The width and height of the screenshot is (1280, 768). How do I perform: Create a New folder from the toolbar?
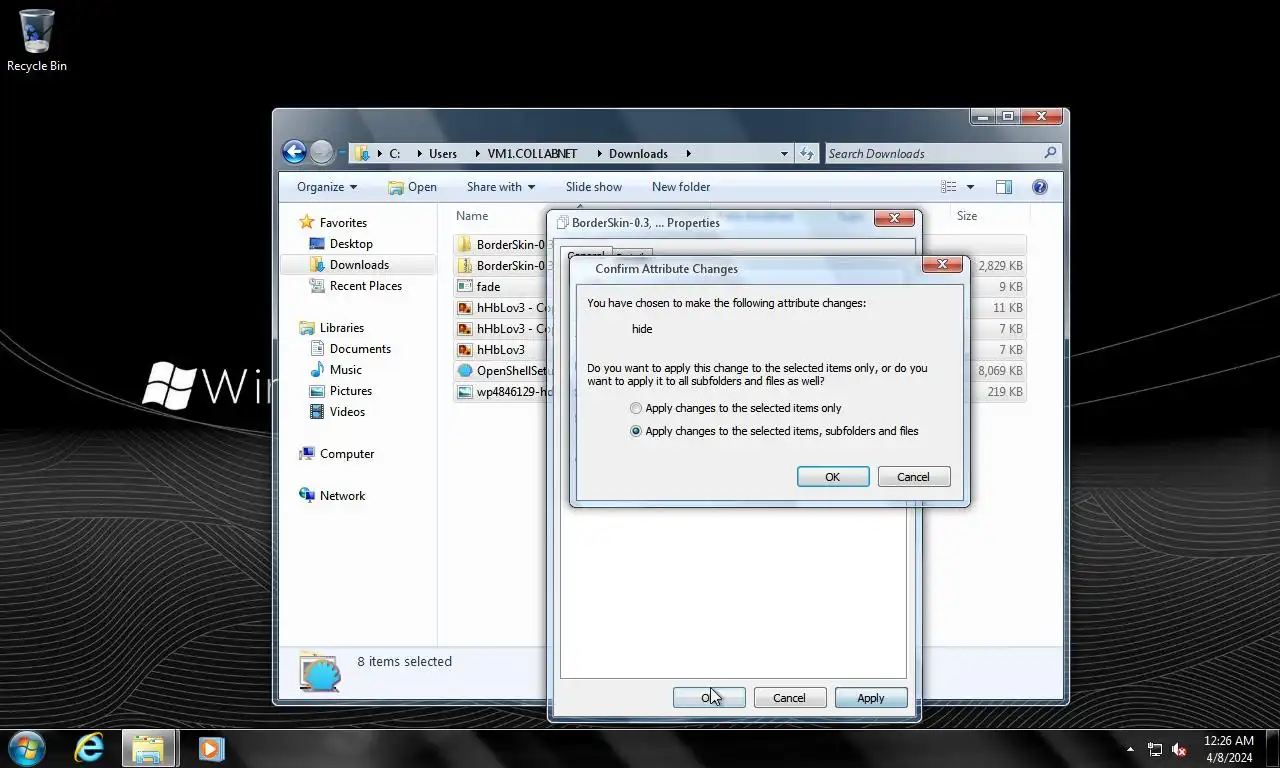[681, 187]
